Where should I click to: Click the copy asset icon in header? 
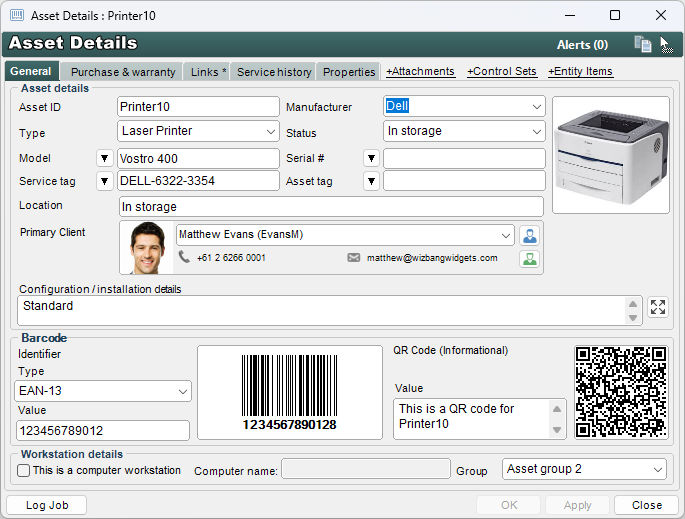coord(643,44)
